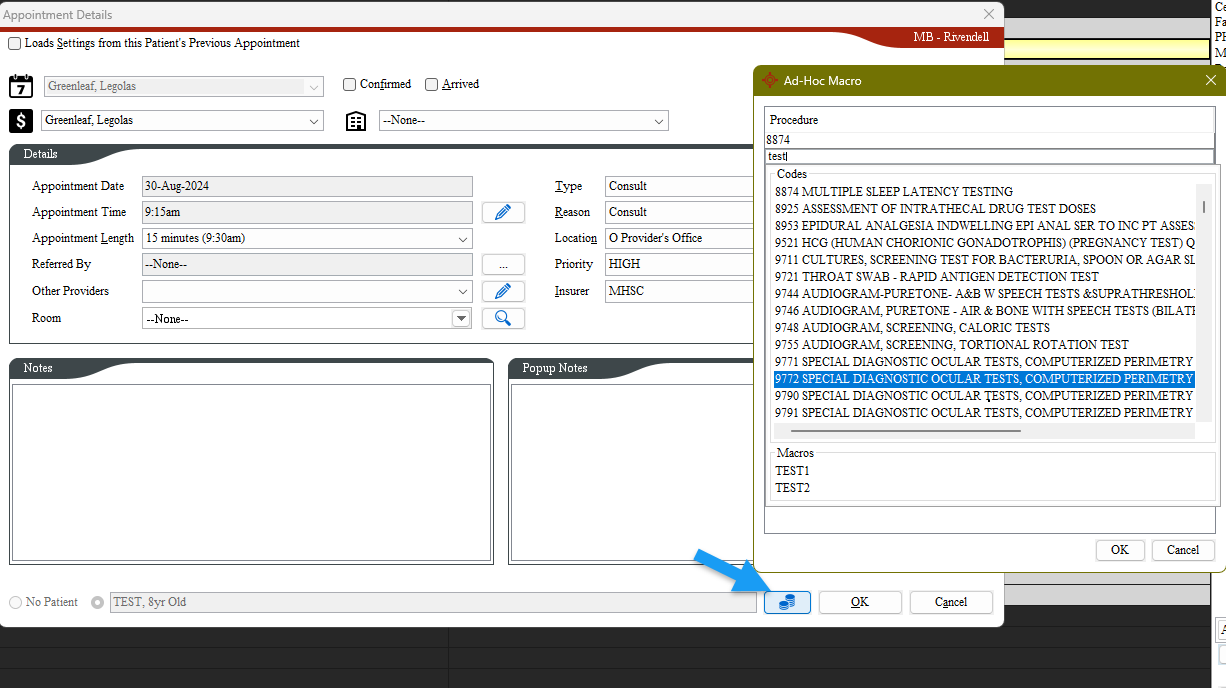Select code 8874 Multiple Sleep Latency Testing
Viewport: 1226px width, 688px height.
tap(893, 192)
